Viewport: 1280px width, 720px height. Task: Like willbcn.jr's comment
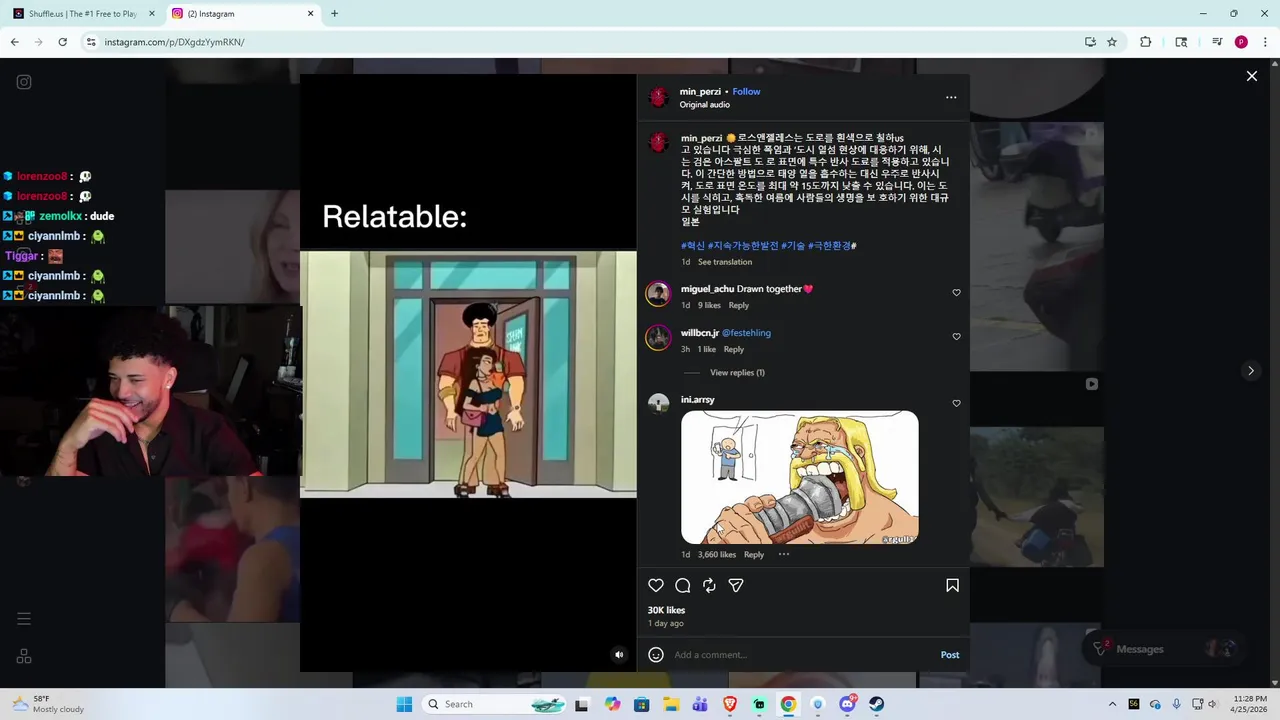pos(956,337)
